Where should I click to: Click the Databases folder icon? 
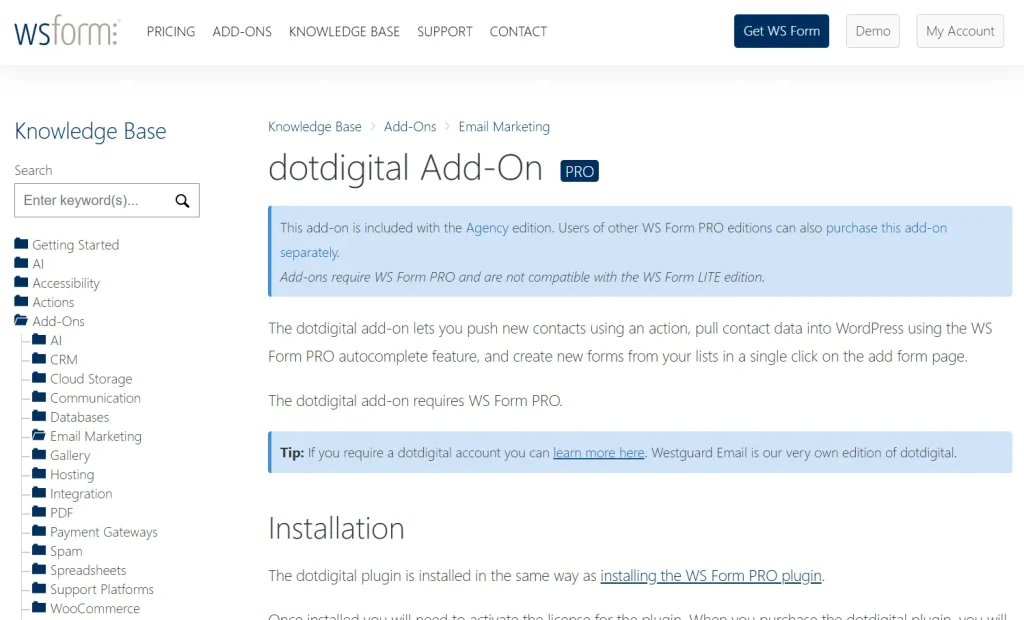point(39,416)
